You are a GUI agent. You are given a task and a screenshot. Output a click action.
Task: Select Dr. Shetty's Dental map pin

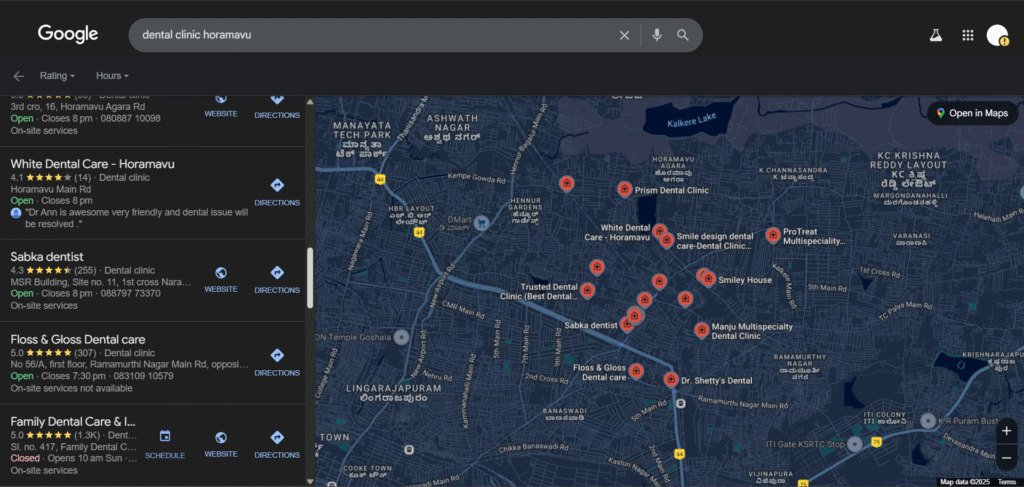(670, 379)
